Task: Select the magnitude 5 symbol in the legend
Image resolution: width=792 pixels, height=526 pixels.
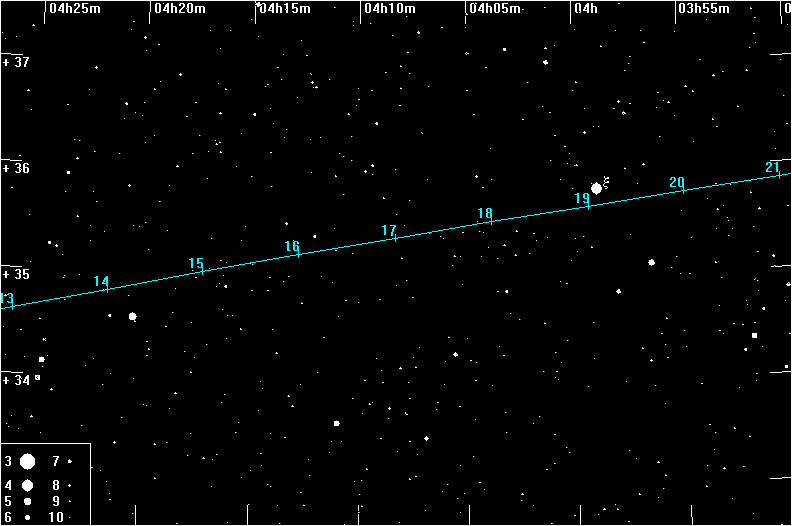Action: 28,501
